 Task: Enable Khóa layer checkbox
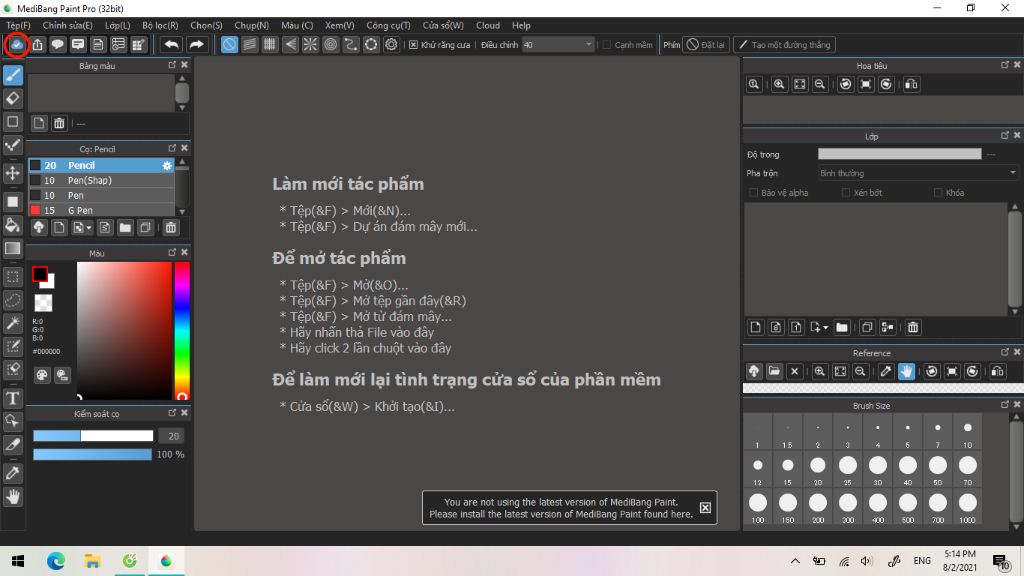[x=938, y=193]
